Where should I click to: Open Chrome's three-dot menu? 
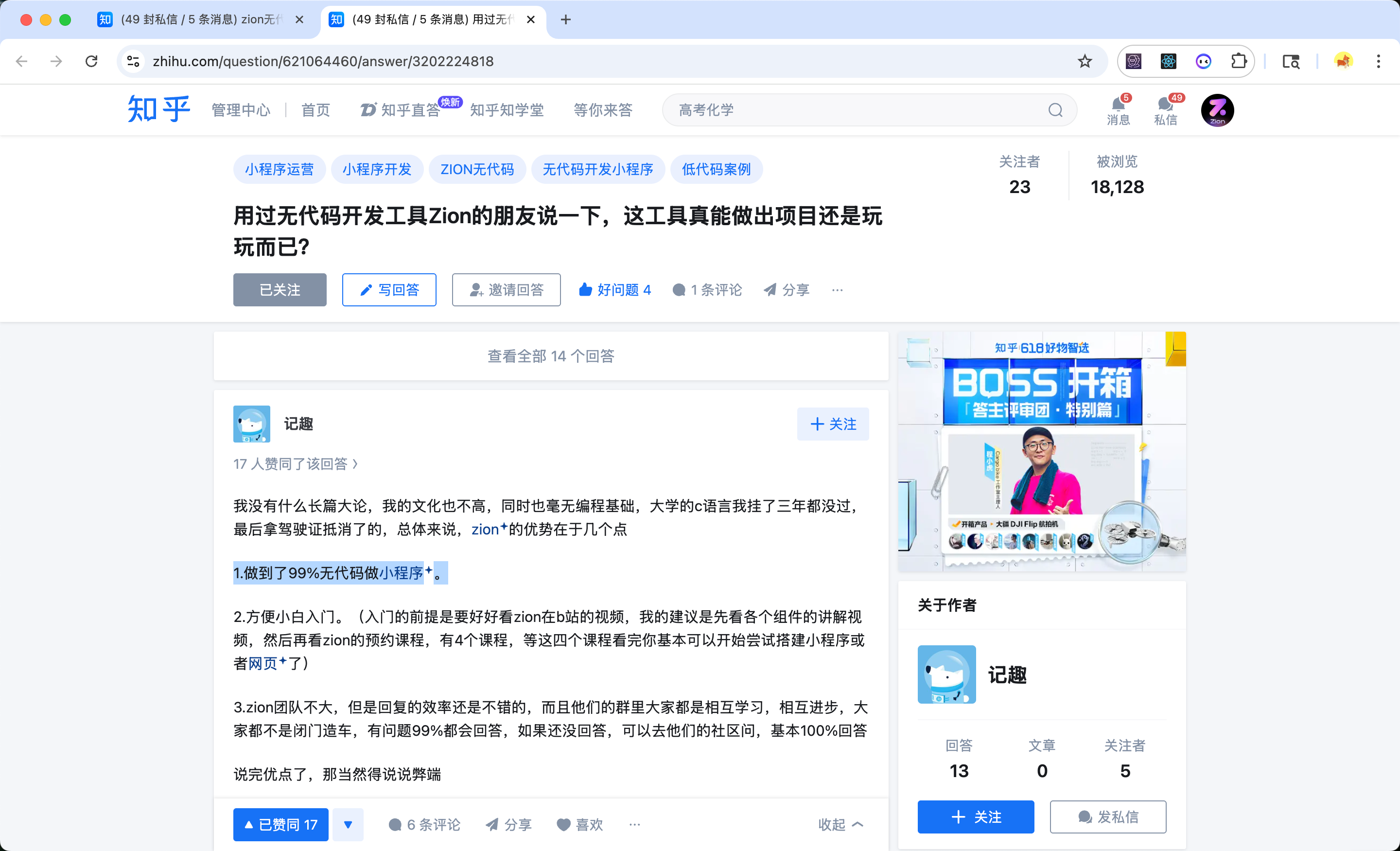1379,61
